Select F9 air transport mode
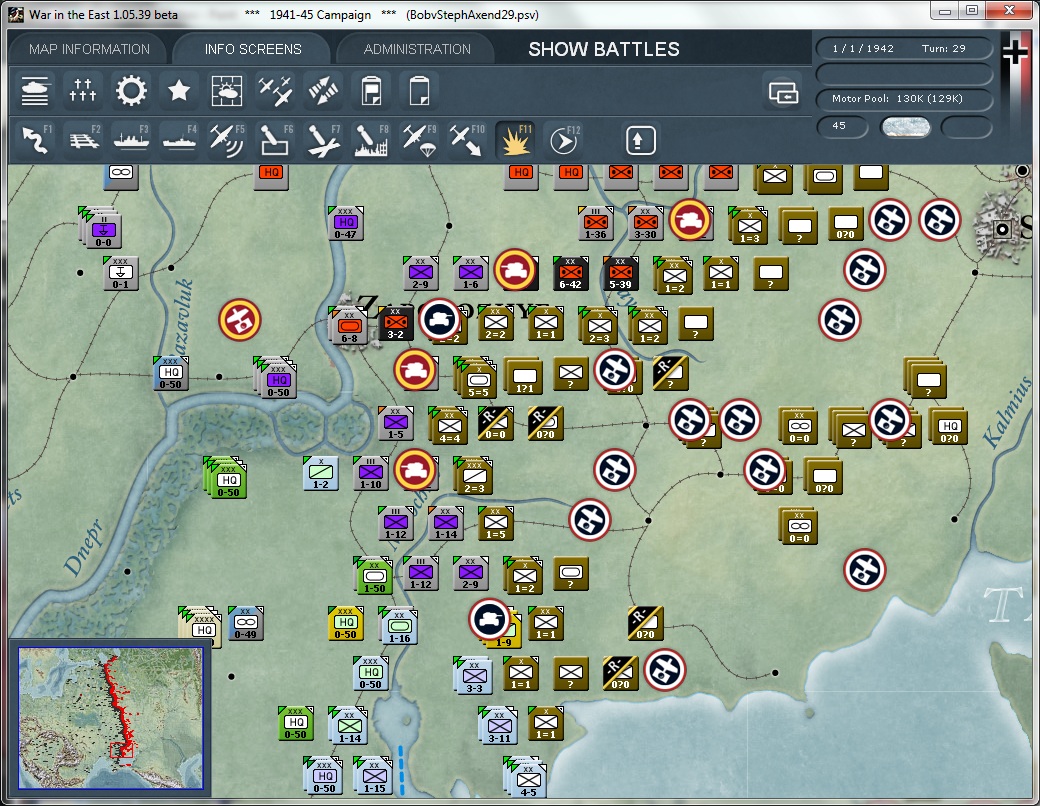Image resolution: width=1040 pixels, height=806 pixels. (419, 140)
